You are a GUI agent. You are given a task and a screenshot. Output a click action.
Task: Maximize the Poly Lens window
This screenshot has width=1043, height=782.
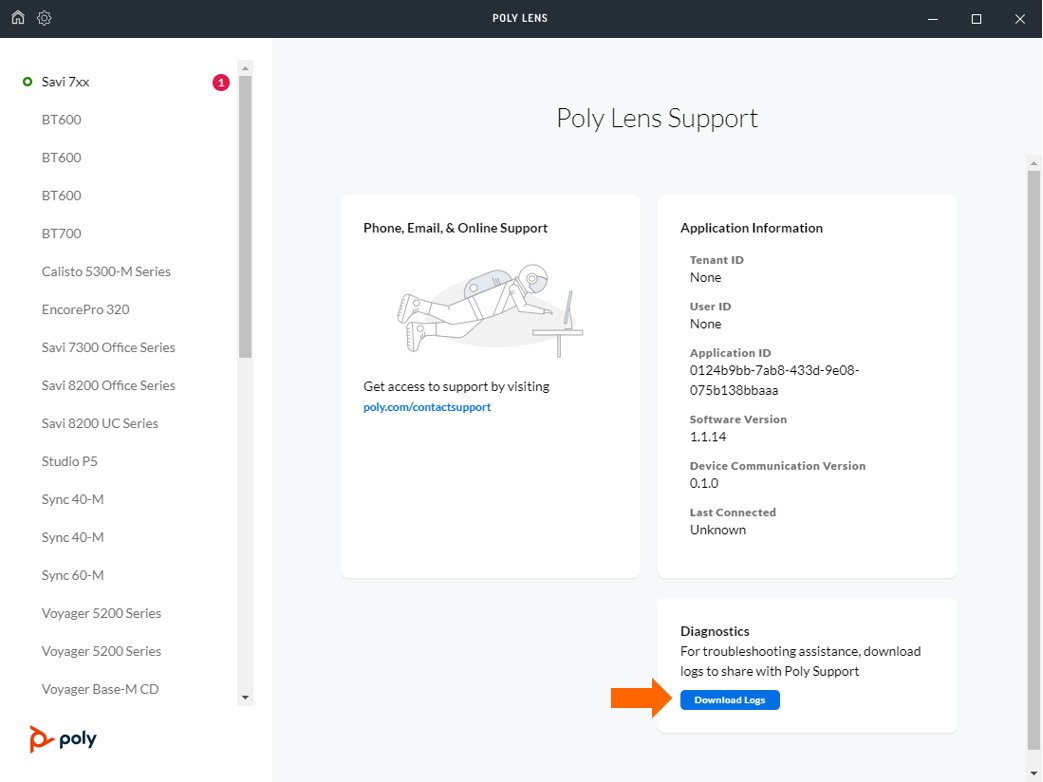tap(976, 19)
